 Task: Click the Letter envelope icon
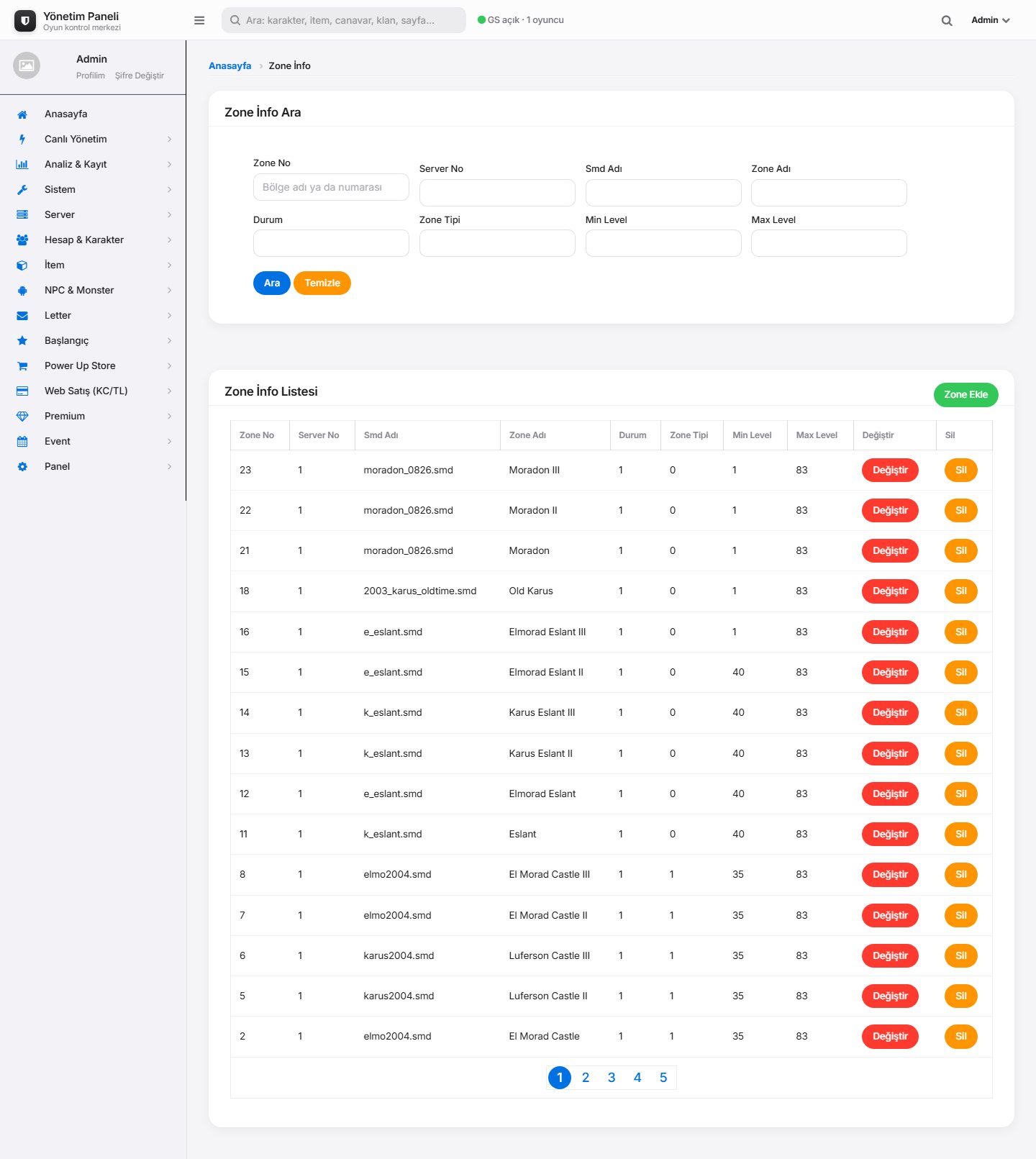(22, 316)
